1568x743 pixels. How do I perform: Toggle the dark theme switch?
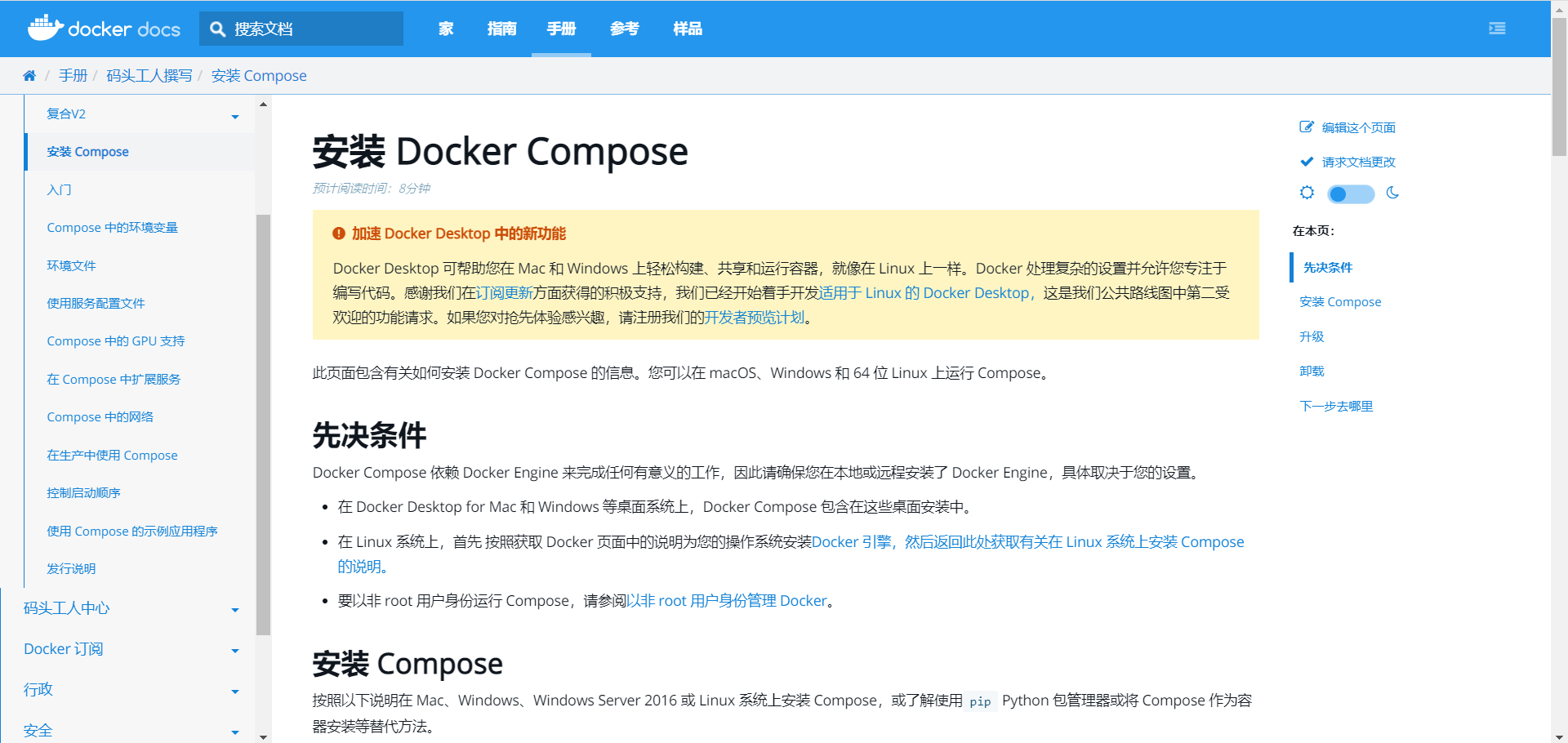click(1350, 194)
